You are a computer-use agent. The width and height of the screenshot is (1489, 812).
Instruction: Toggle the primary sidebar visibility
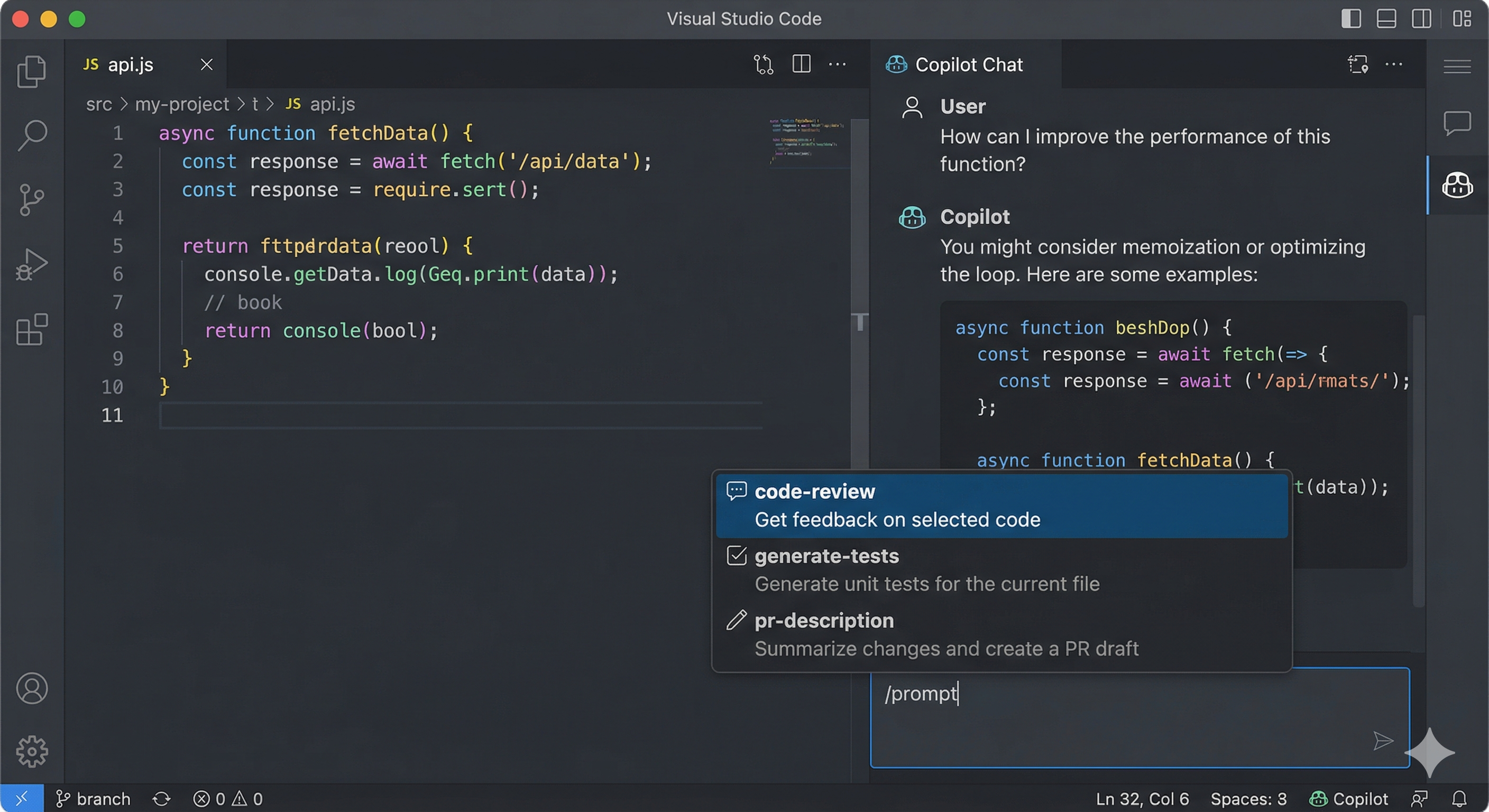1351,19
